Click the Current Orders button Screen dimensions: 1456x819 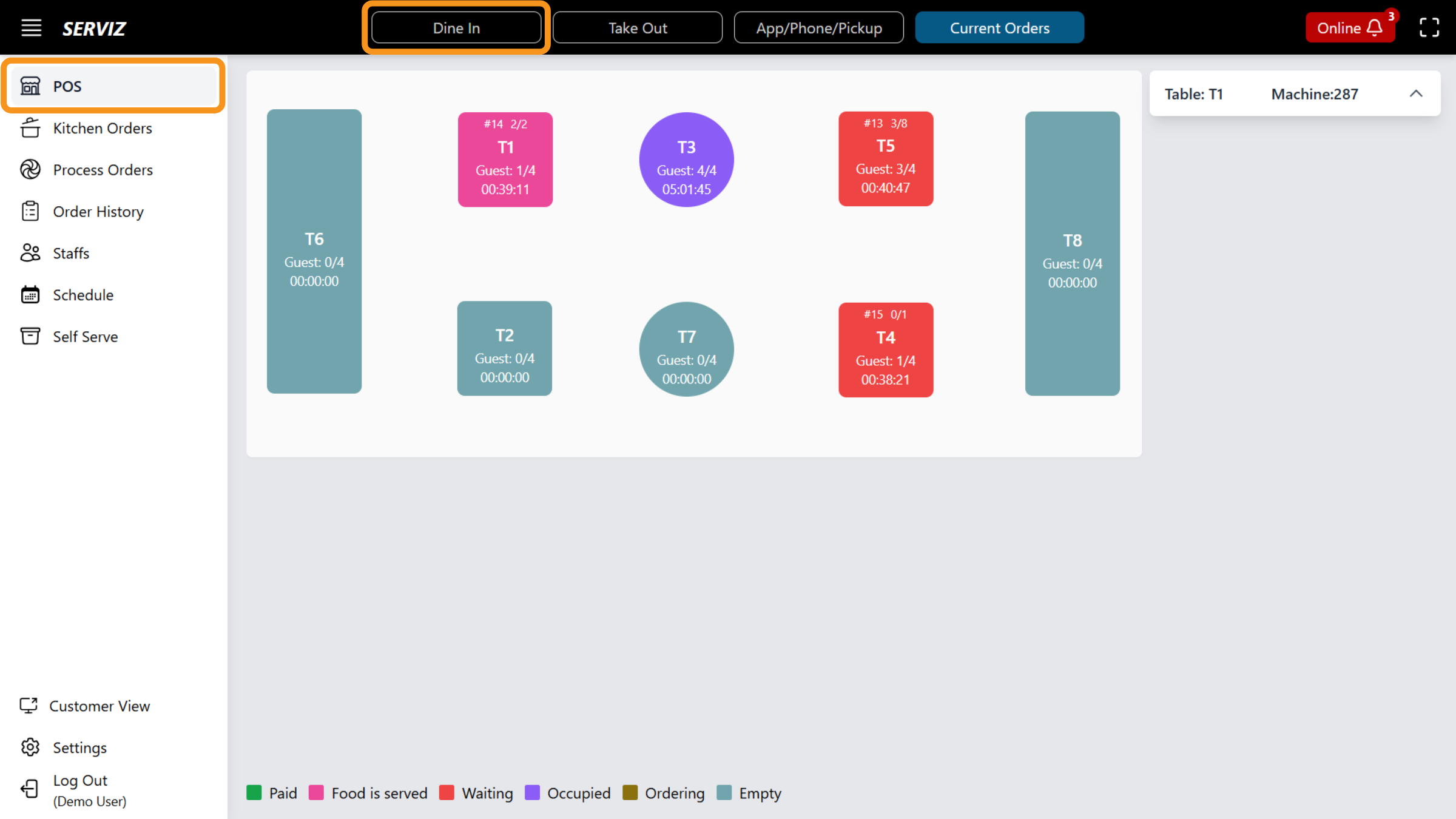[1000, 27]
